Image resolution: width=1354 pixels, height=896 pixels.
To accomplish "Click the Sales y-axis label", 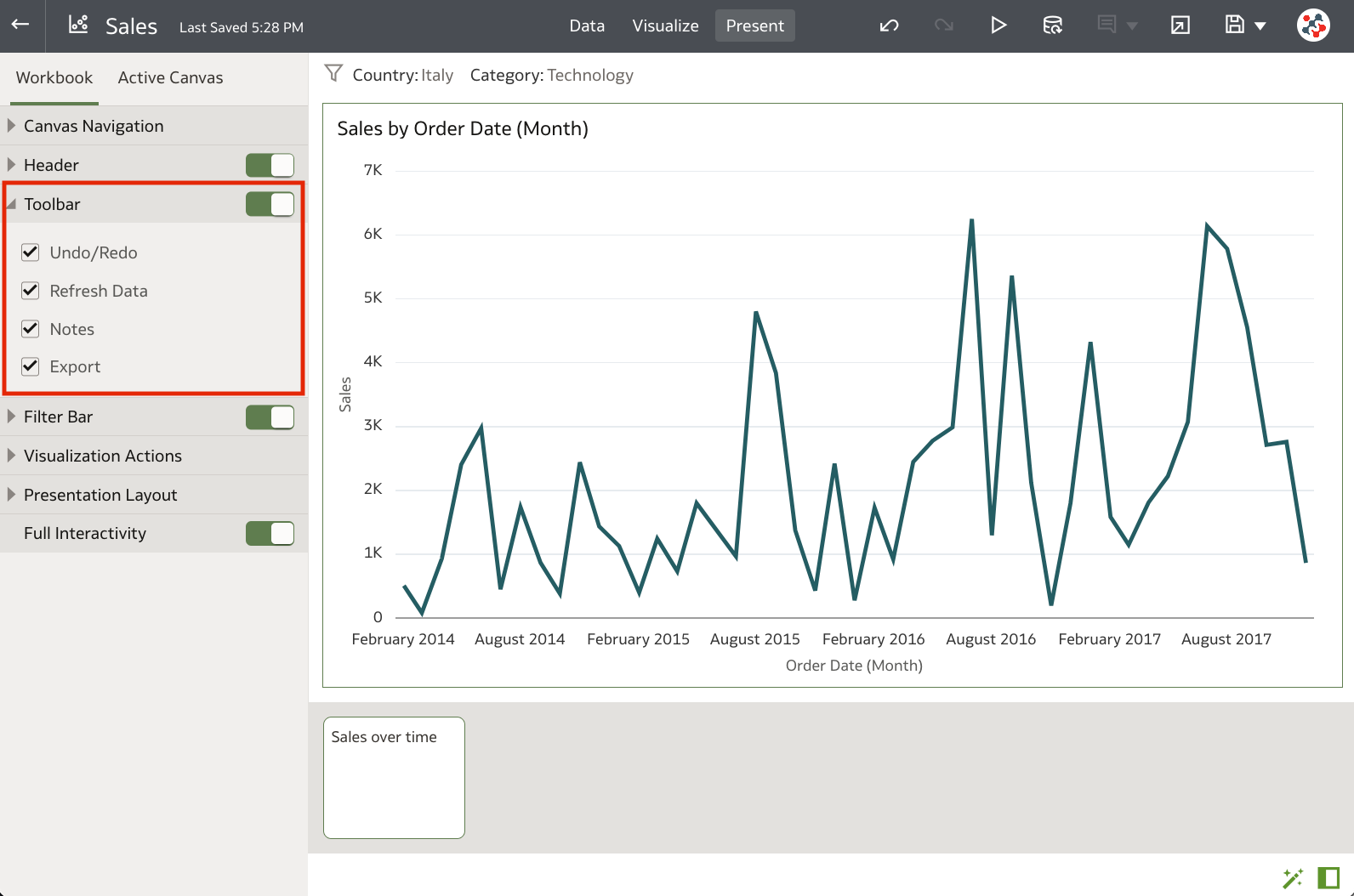I will click(344, 394).
